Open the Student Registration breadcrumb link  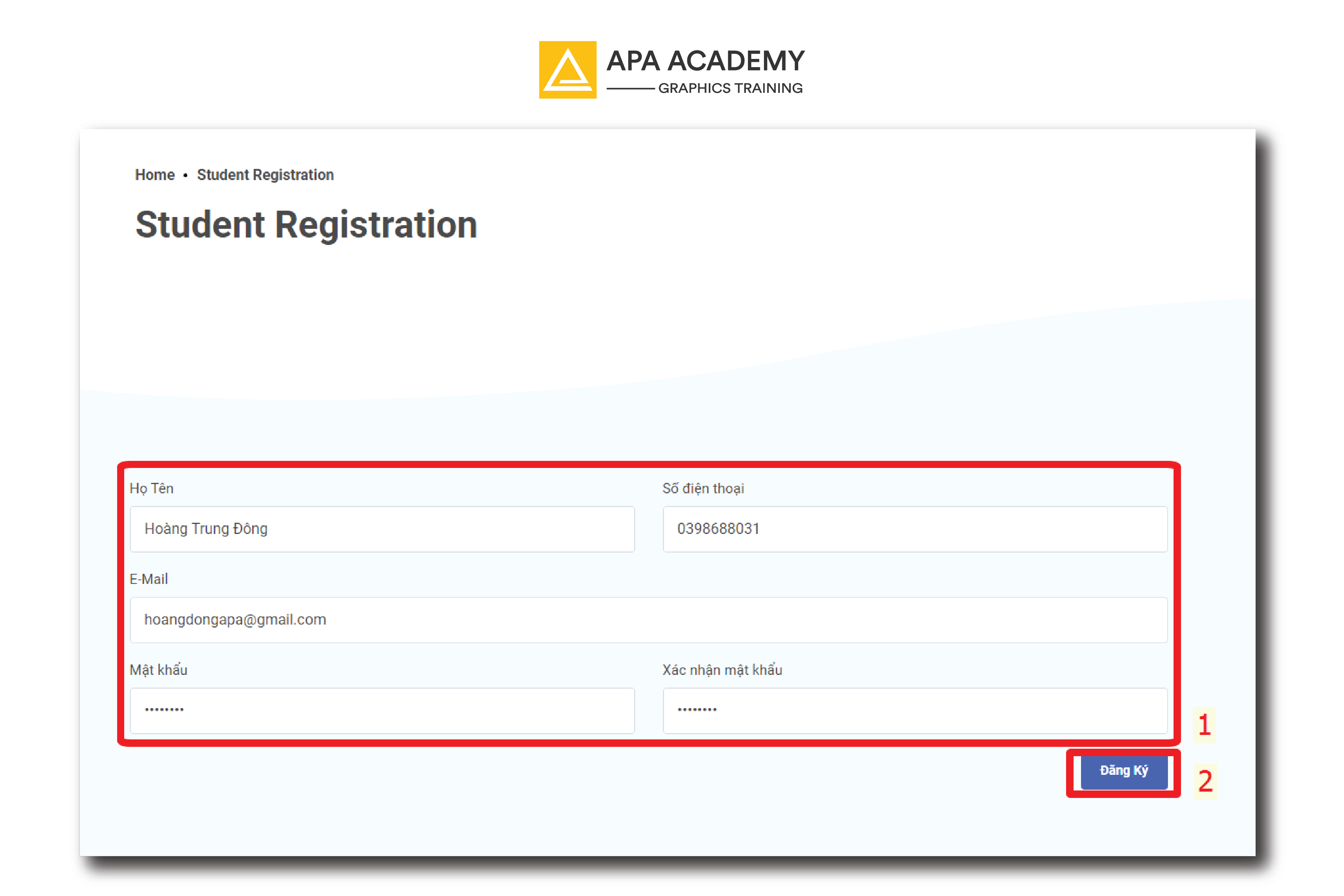[x=265, y=175]
